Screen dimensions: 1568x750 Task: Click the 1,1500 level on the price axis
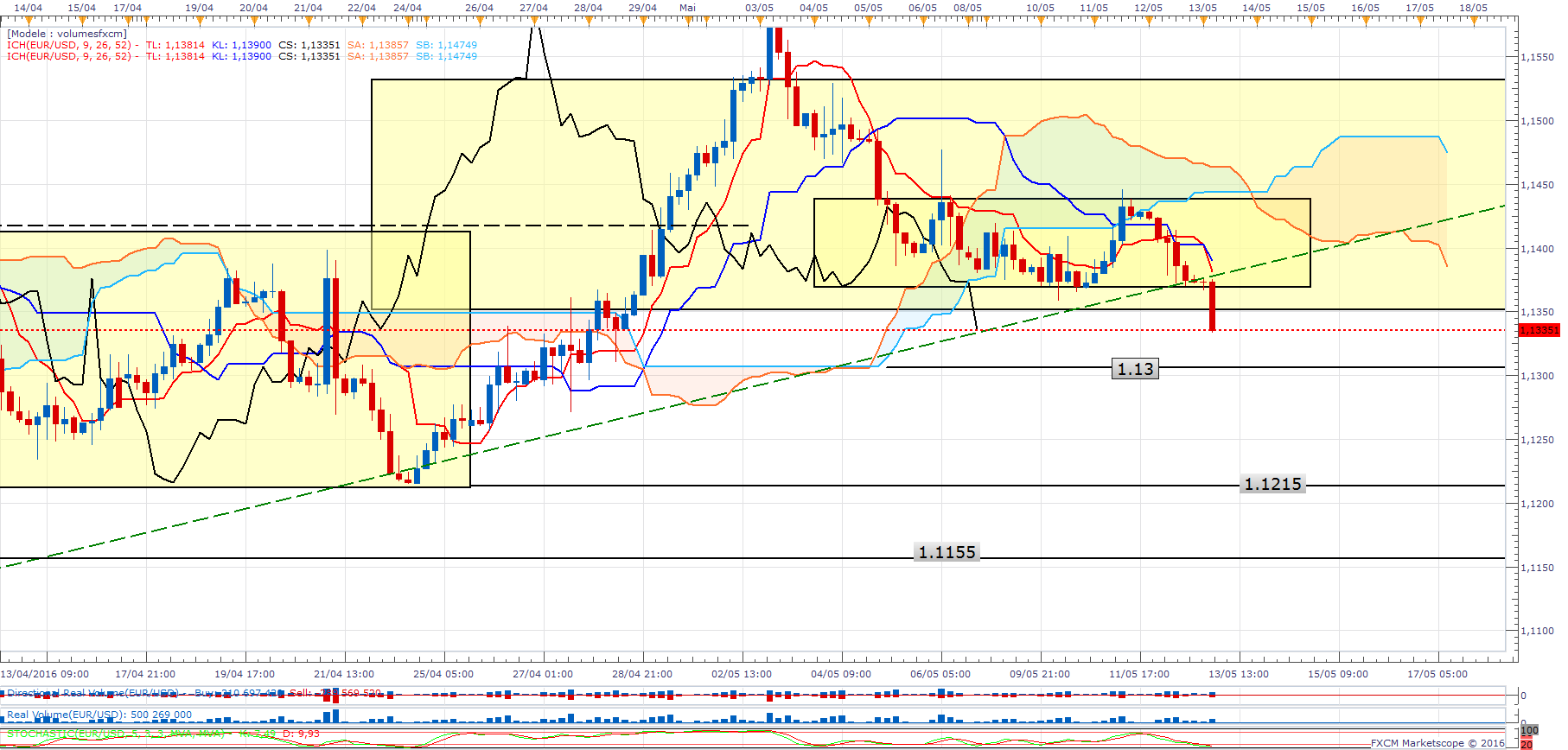coord(1537,121)
